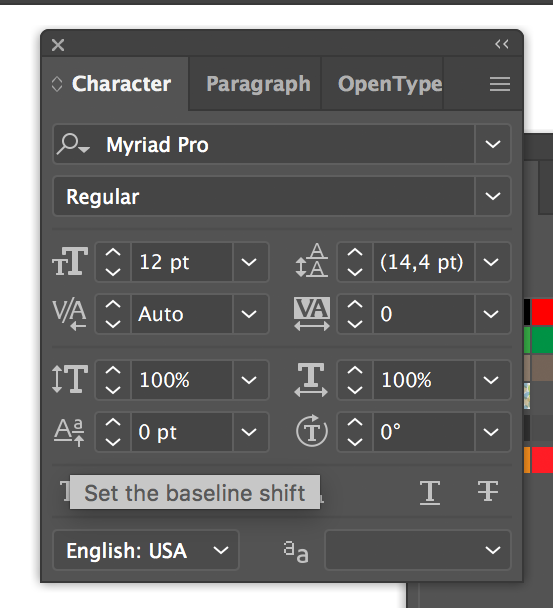Viewport: 553px width, 608px height.
Task: Open the font style dropdown arrow
Action: click(x=493, y=196)
